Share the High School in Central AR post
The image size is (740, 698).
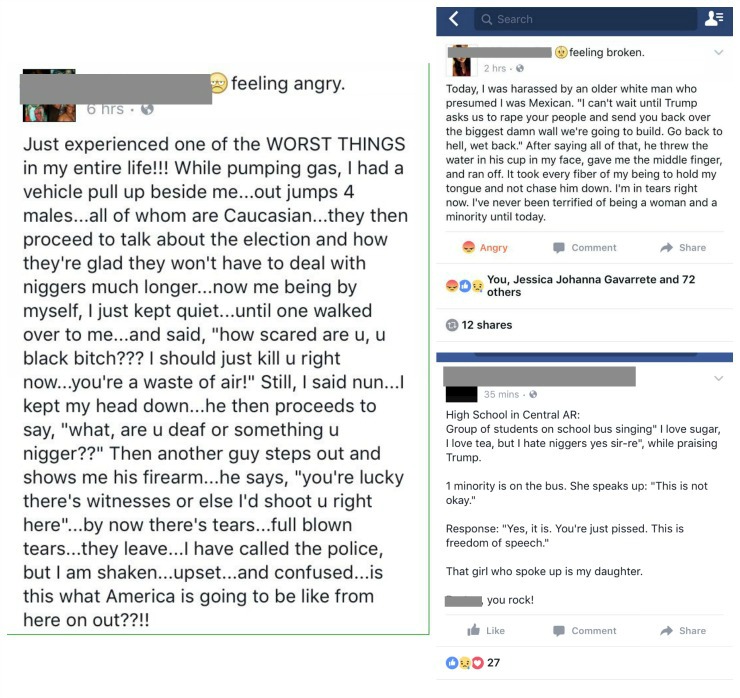pyautogui.click(x=683, y=630)
